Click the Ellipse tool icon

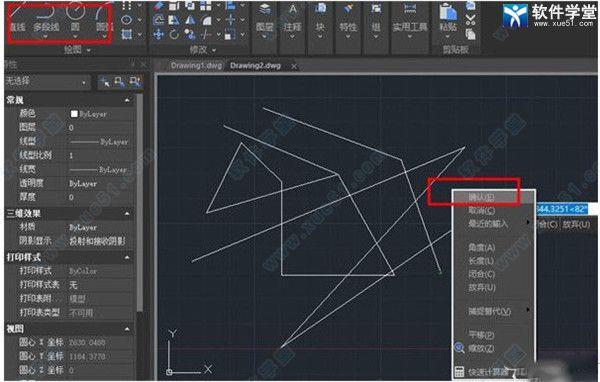point(127,20)
